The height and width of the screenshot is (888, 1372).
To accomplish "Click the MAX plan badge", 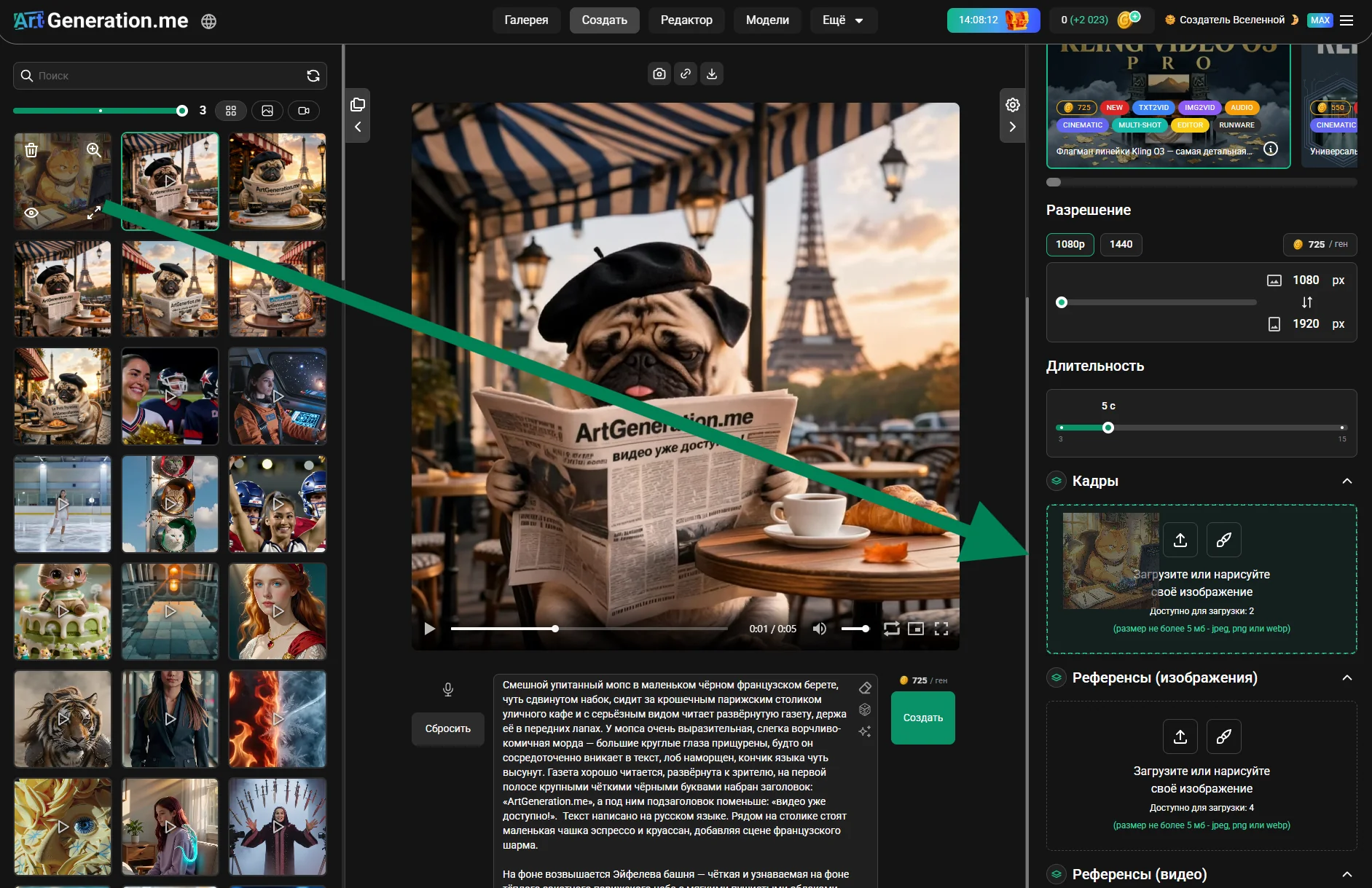I will click(1320, 20).
